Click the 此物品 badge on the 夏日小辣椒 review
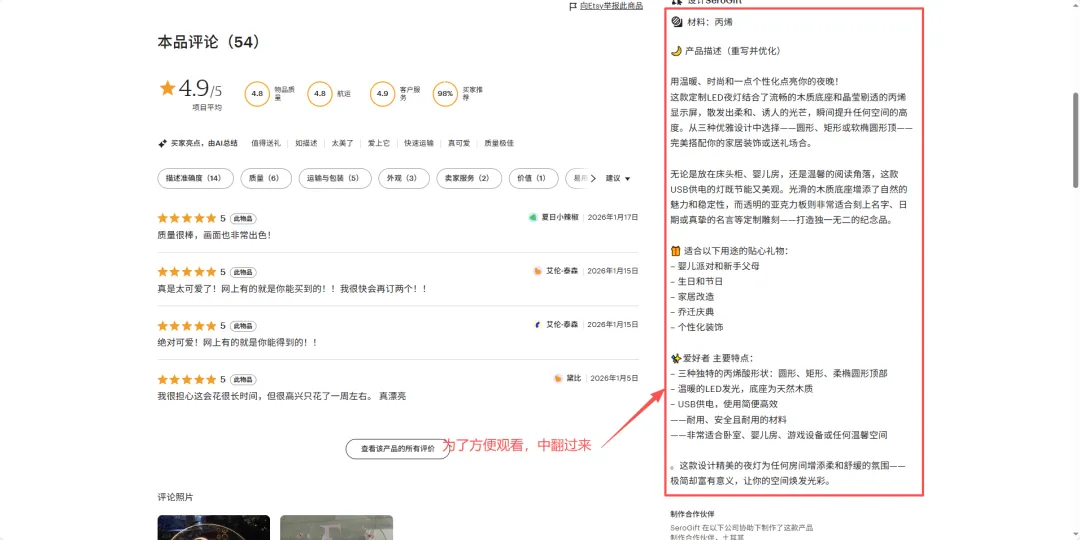1080x540 pixels. (243, 218)
